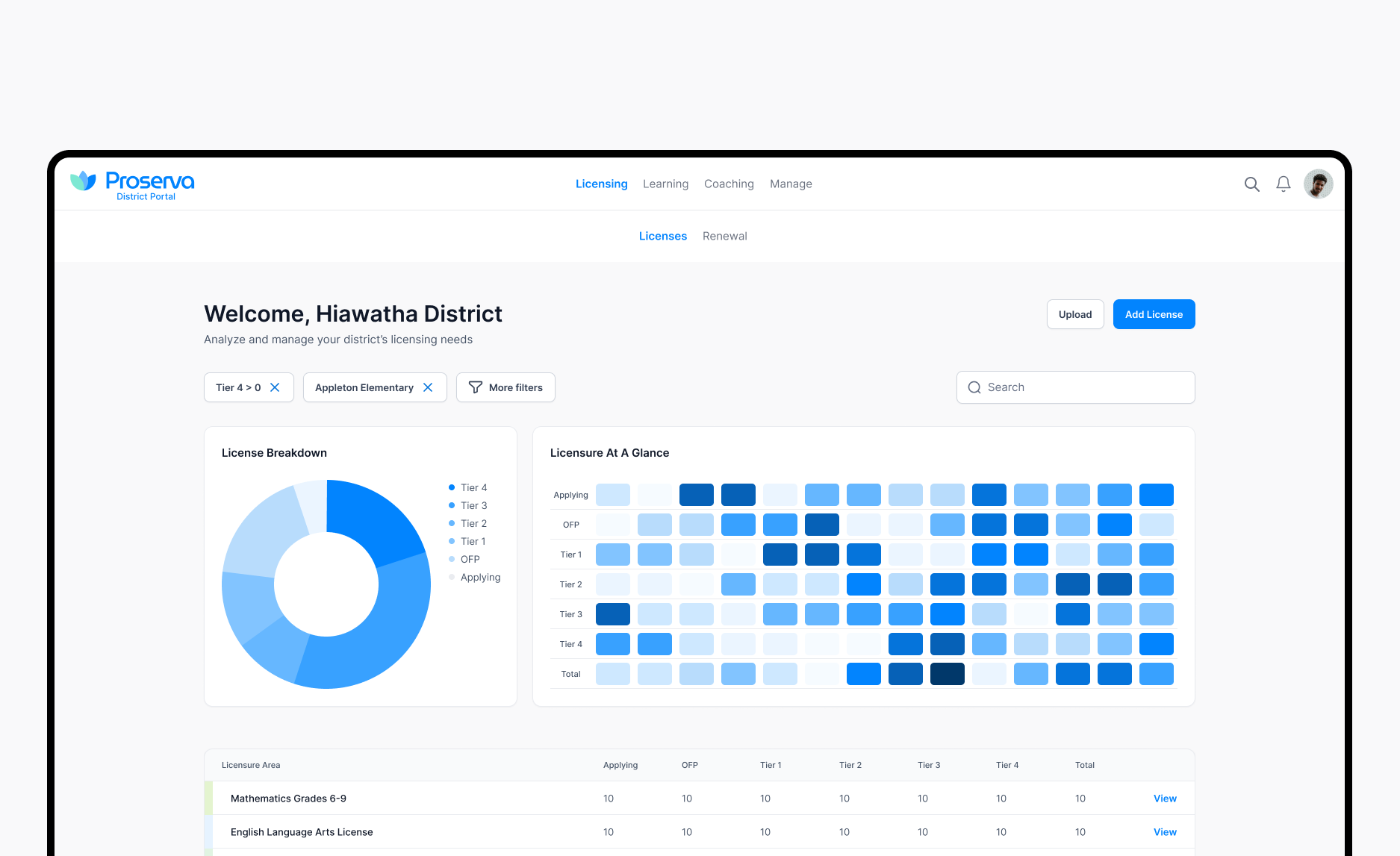
Task: View Mathematics Grades 6-9 details
Action: (x=1165, y=799)
